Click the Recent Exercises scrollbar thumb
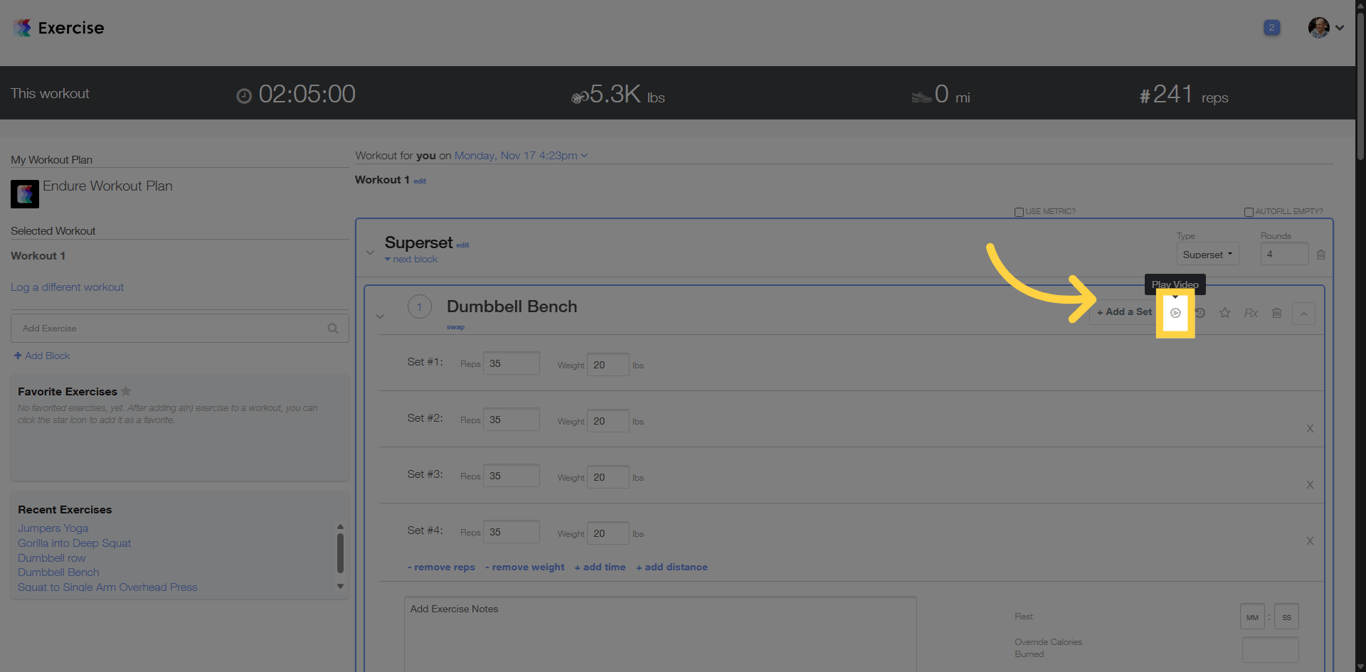The width and height of the screenshot is (1366, 672). pos(340,553)
